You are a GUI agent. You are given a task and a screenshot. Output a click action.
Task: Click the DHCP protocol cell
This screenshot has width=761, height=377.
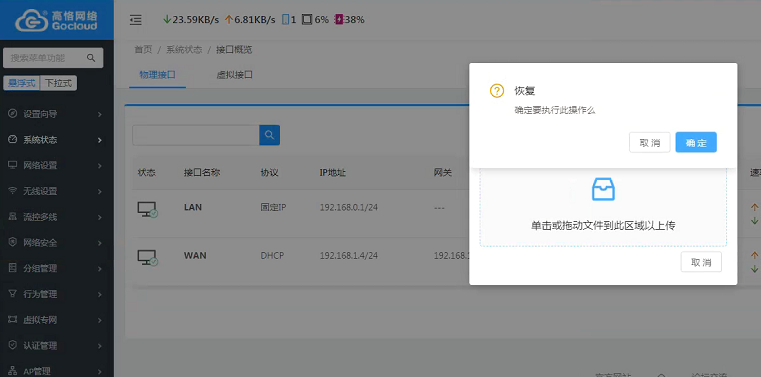pyautogui.click(x=272, y=255)
